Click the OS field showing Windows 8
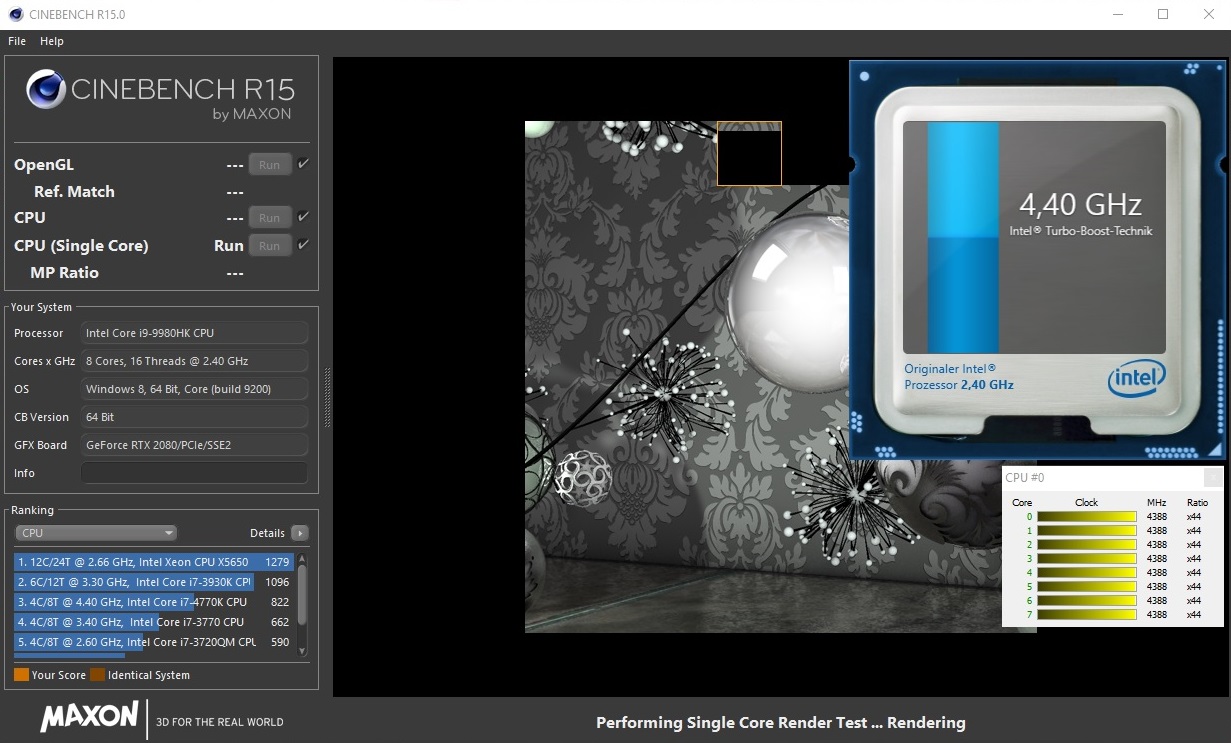 pos(194,389)
